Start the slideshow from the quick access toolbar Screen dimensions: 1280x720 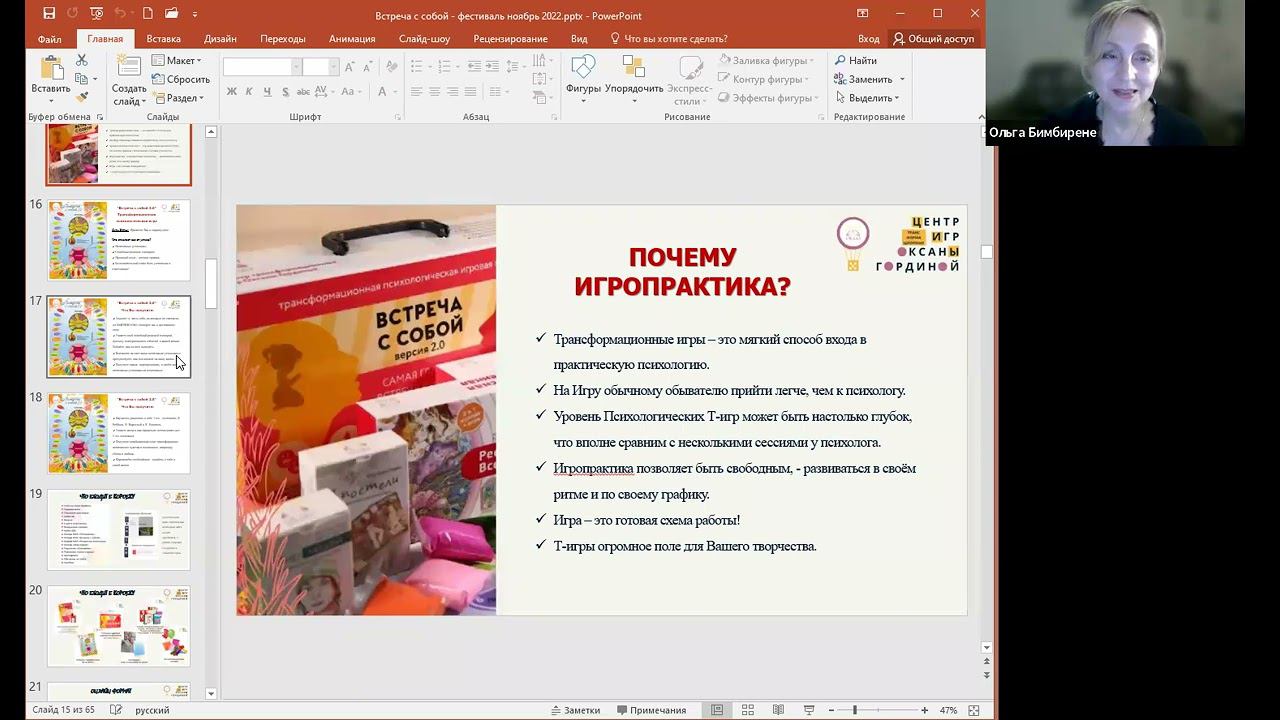pos(97,14)
